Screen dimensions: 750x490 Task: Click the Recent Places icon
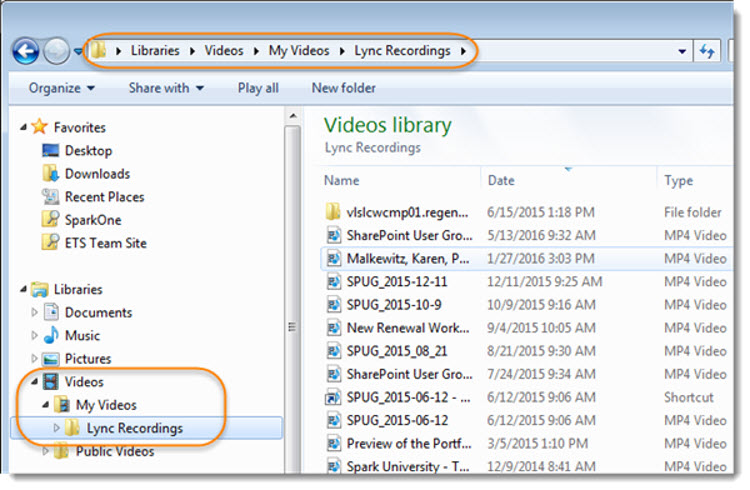(50, 197)
